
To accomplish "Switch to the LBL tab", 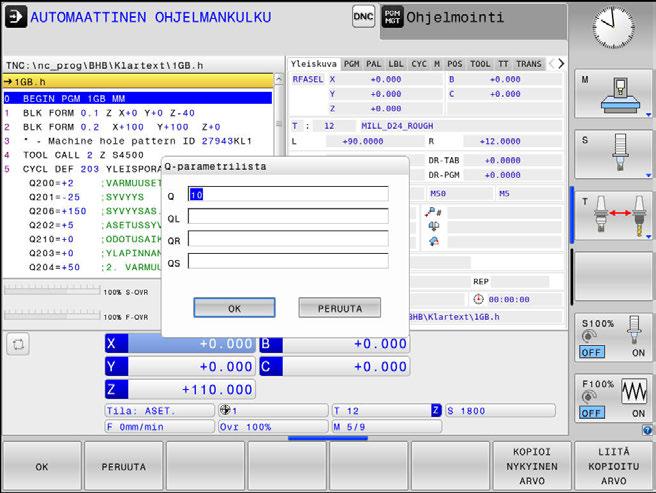I will (x=396, y=64).
